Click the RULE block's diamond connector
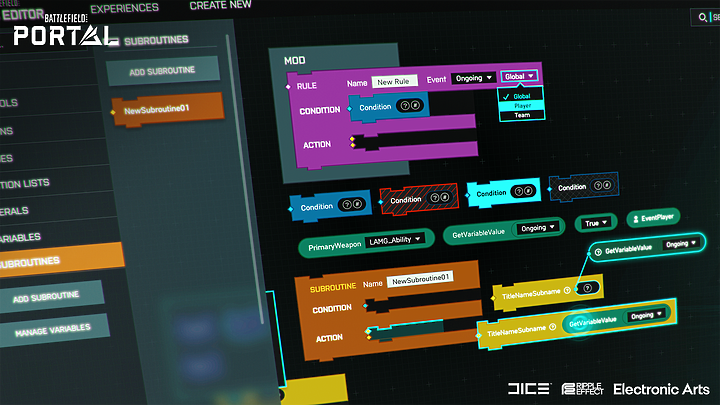The height and width of the screenshot is (405, 720). pos(288,86)
